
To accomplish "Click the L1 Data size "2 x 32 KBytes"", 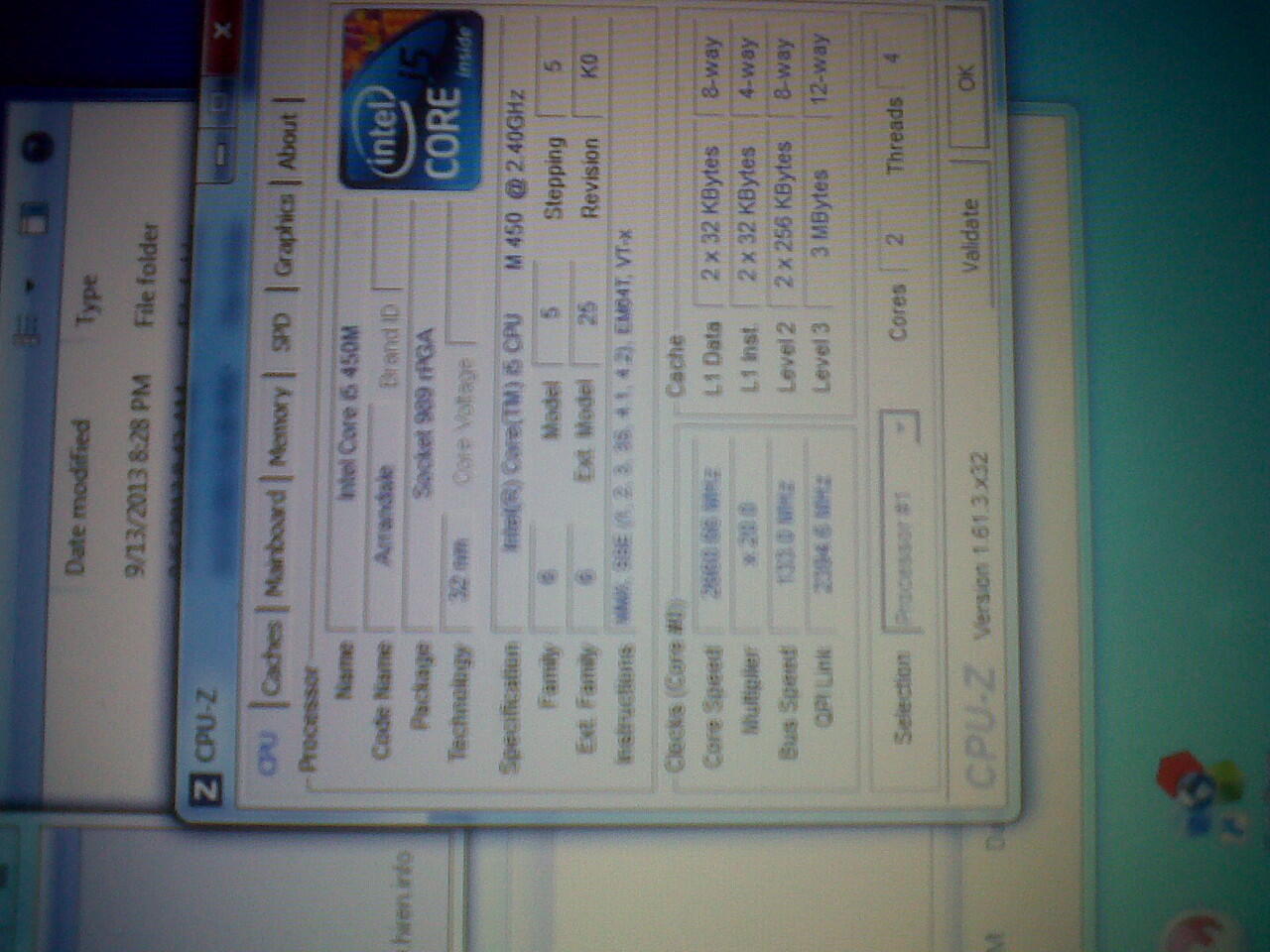I will (x=712, y=212).
